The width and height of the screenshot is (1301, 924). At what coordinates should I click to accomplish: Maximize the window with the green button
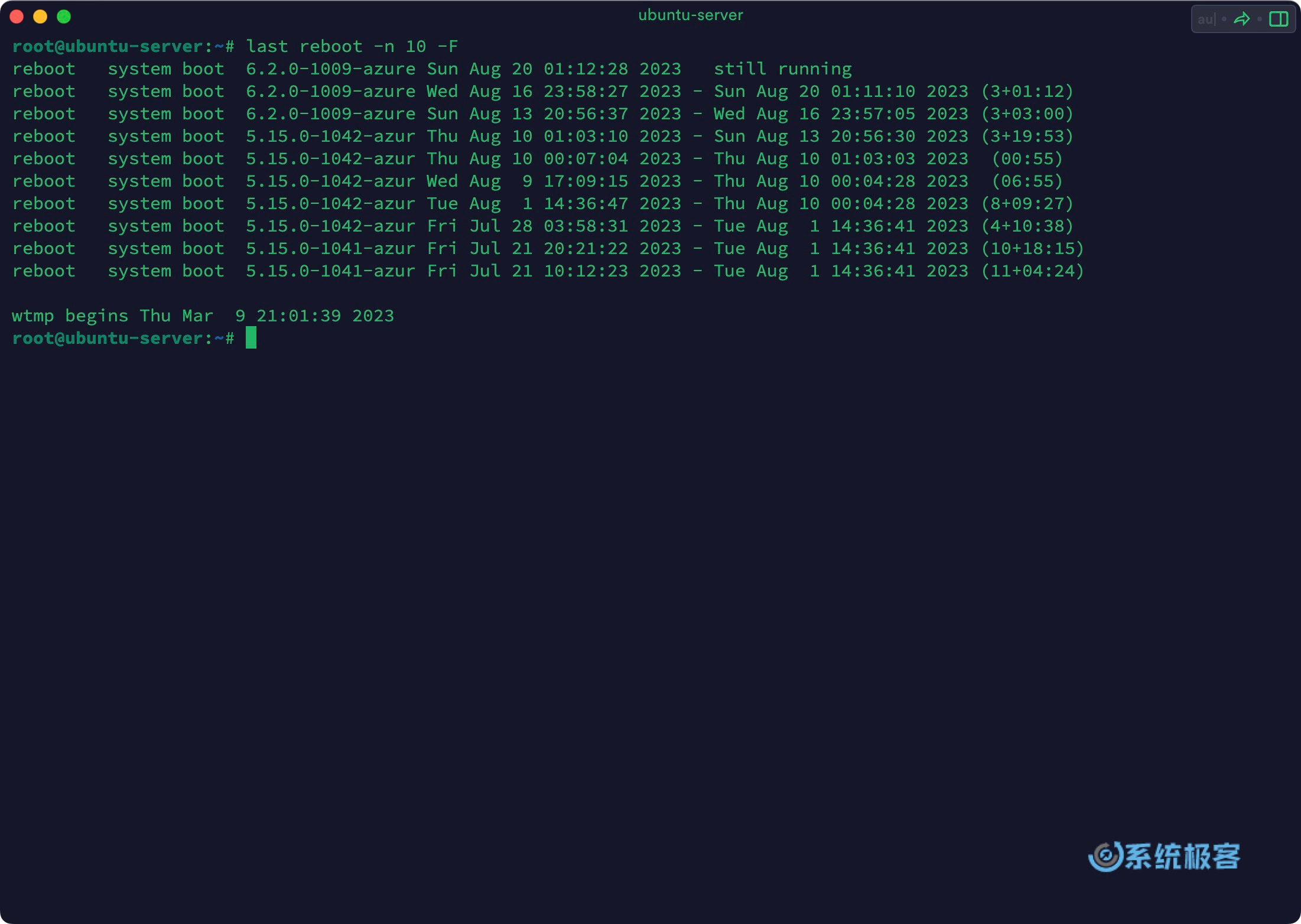coord(64,17)
